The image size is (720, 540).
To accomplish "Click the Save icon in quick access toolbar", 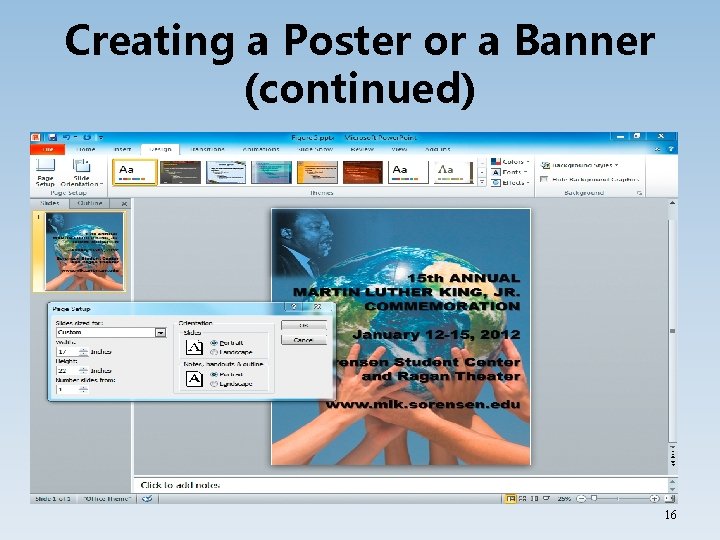I will 52,137.
